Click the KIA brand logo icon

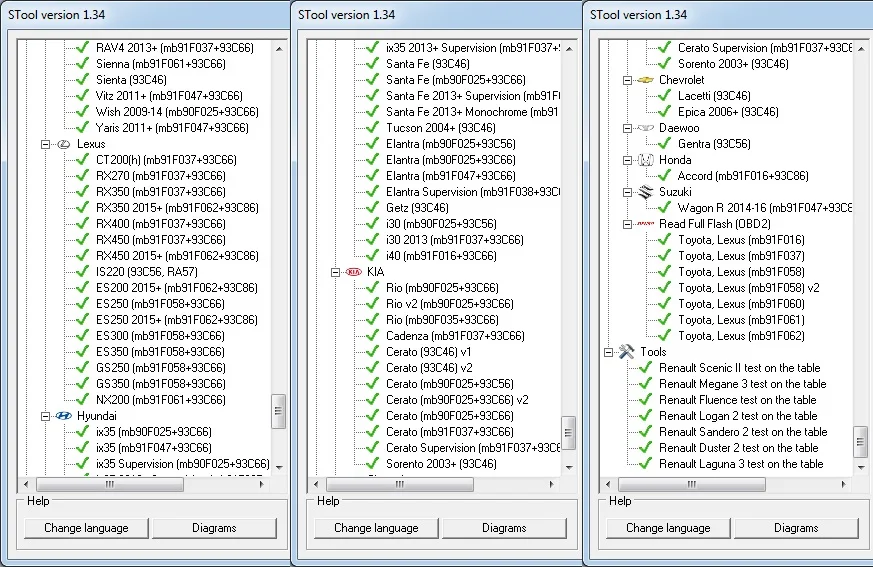[354, 272]
